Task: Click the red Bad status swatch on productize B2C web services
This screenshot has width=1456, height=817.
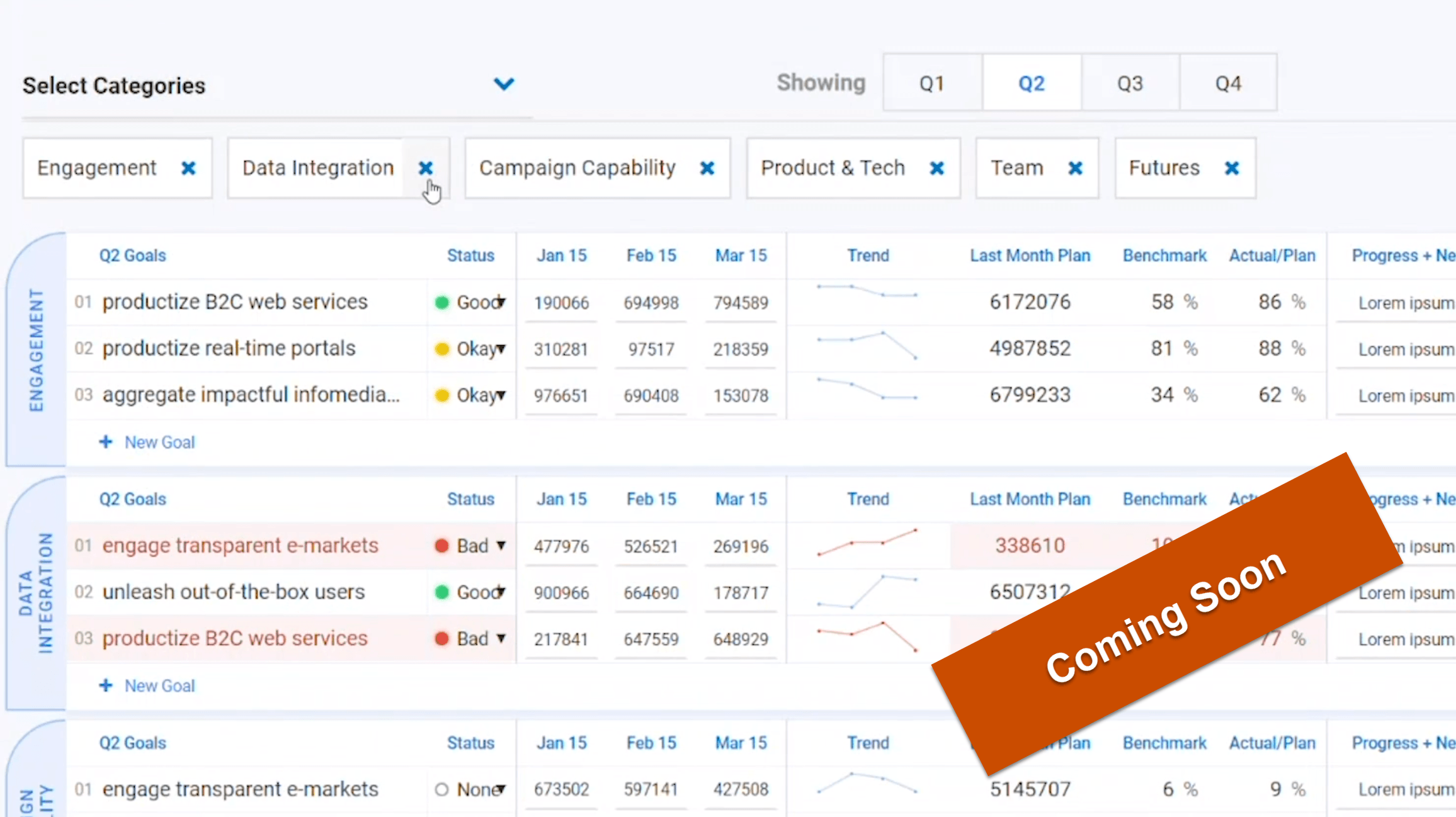Action: (441, 638)
